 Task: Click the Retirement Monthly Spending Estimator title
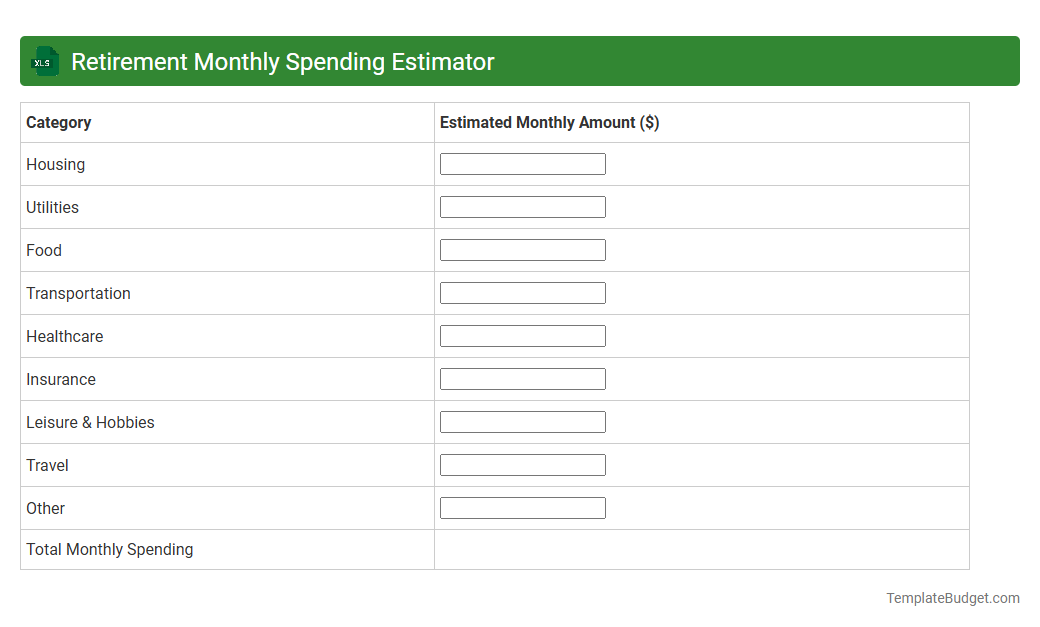click(x=282, y=61)
